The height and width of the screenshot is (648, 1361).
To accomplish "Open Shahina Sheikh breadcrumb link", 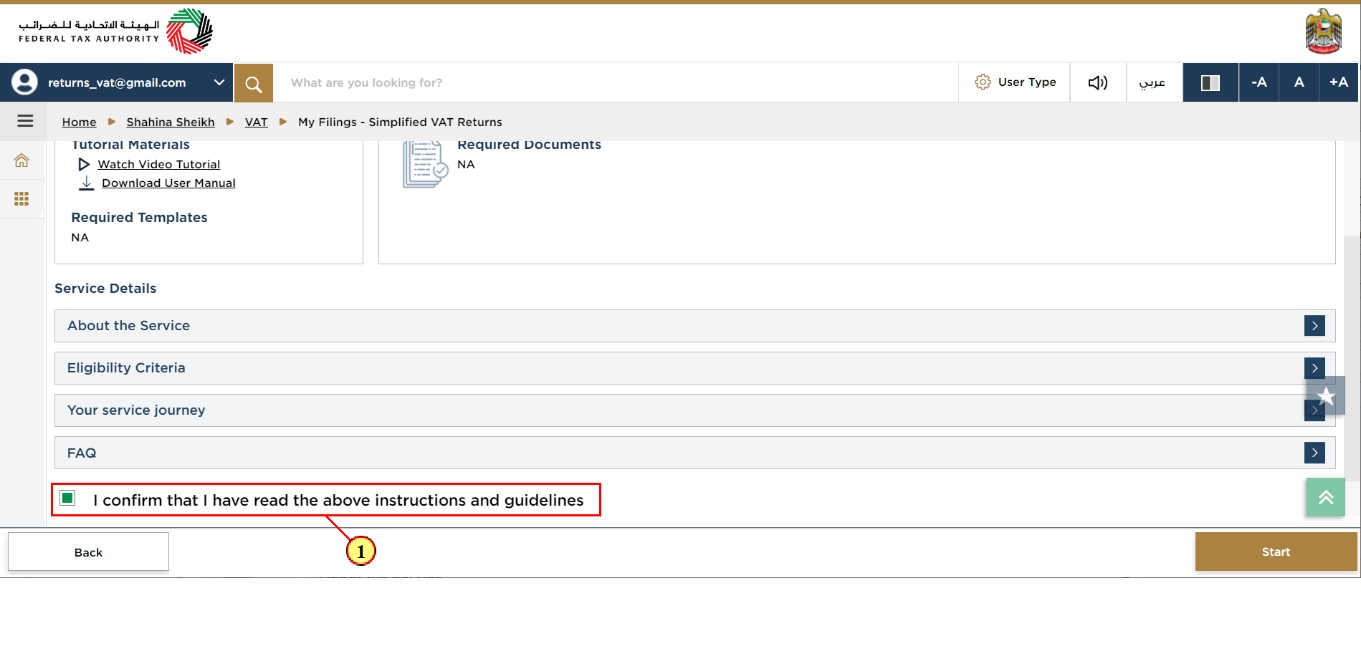I will (x=170, y=122).
